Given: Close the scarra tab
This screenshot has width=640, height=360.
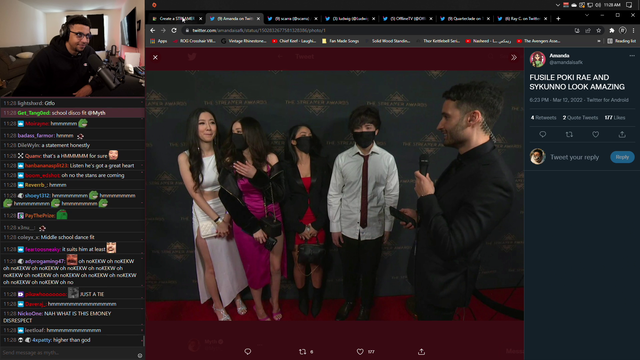Looking at the screenshot, I should (x=316, y=19).
